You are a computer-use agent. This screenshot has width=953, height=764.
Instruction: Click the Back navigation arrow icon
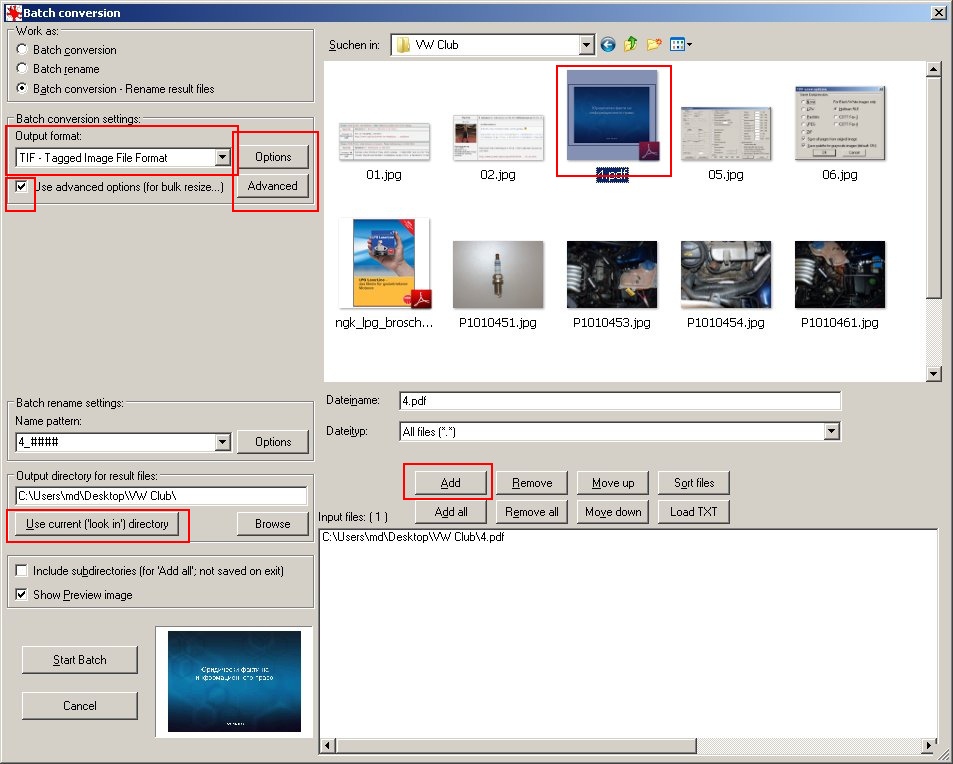click(608, 45)
